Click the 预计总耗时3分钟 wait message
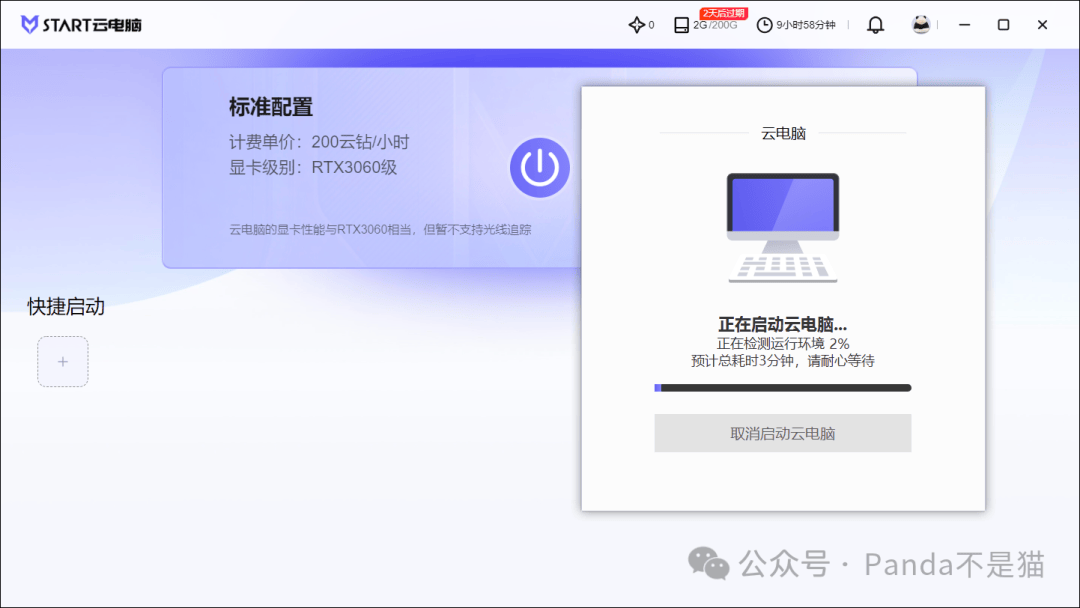This screenshot has width=1080, height=608. [782, 361]
